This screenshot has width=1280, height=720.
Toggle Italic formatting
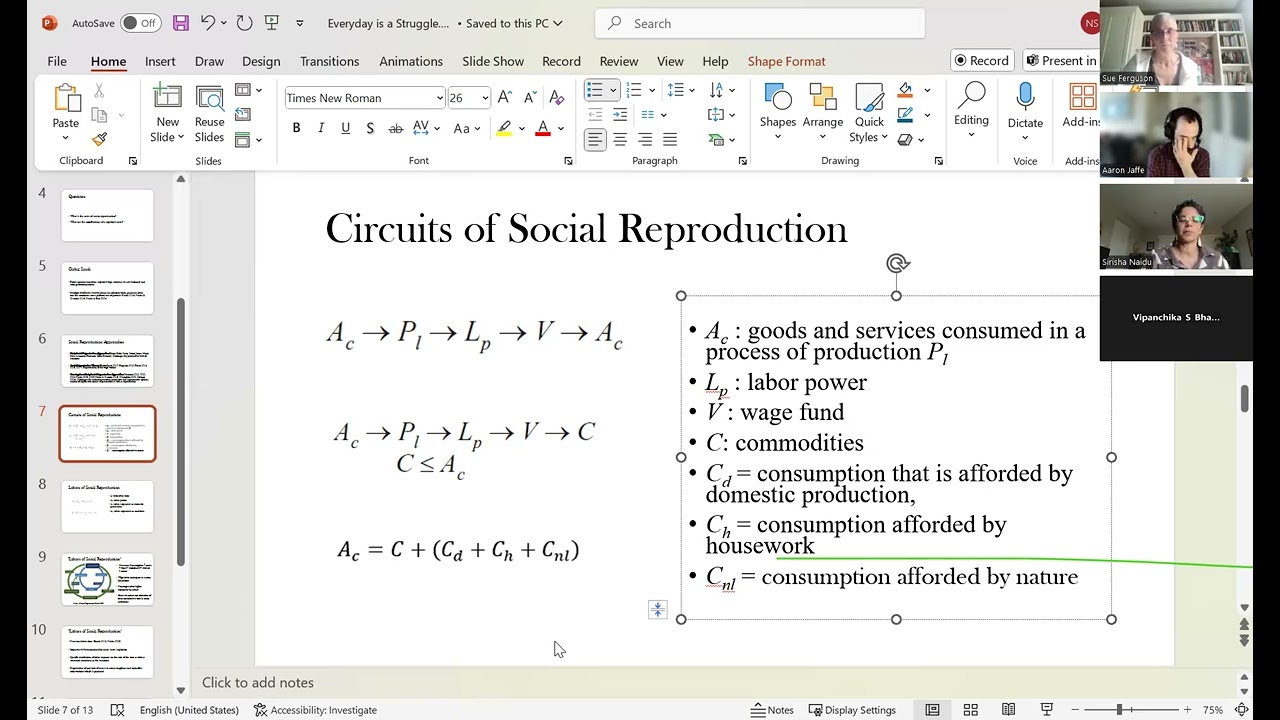pos(321,128)
